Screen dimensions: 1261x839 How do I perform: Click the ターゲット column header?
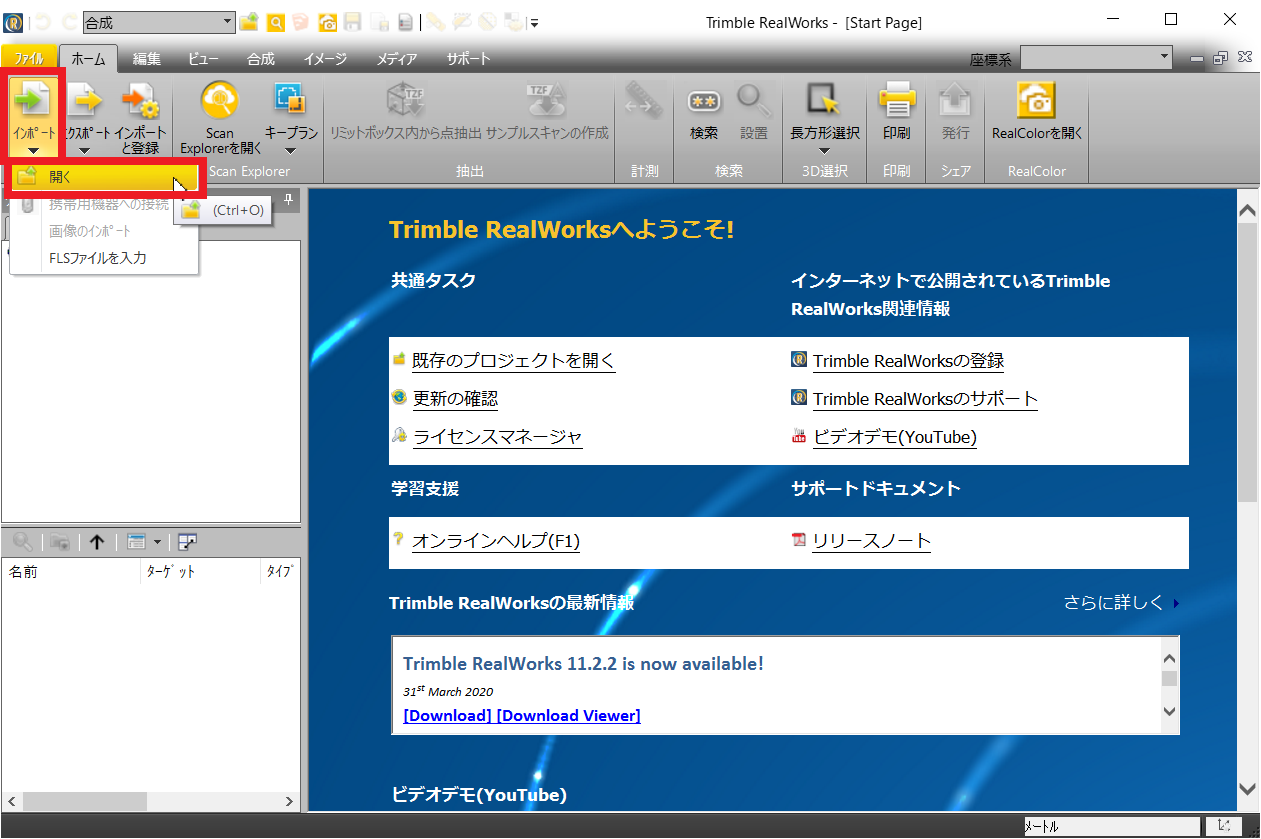[x=201, y=572]
